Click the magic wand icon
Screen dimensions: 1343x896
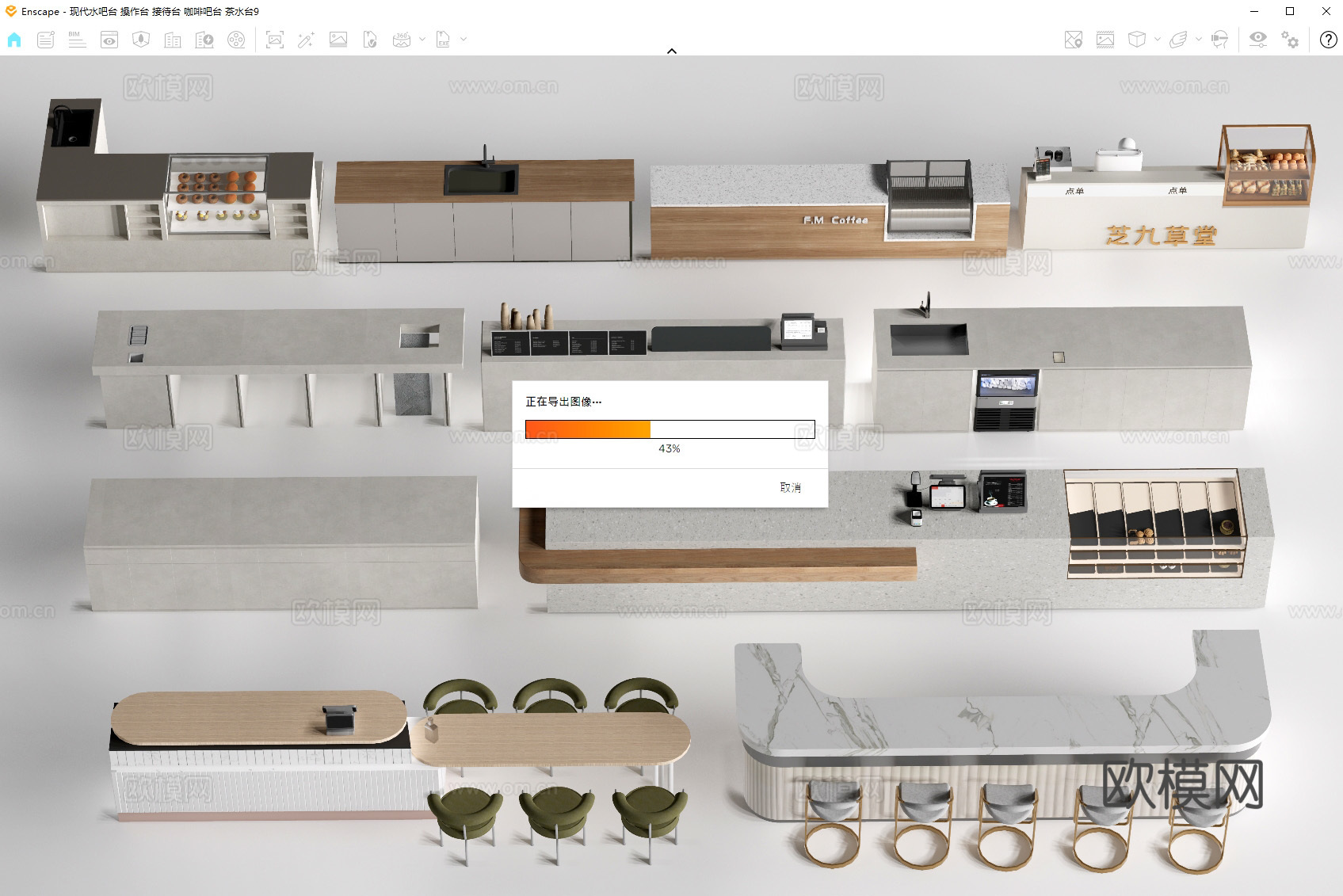(306, 40)
